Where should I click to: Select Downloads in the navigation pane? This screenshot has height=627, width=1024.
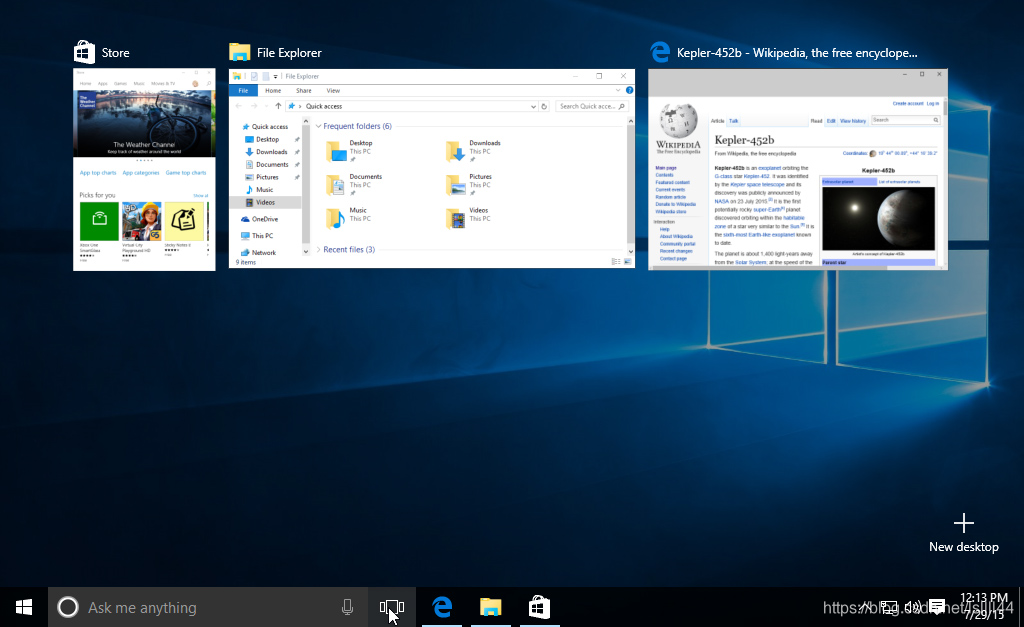point(266,152)
